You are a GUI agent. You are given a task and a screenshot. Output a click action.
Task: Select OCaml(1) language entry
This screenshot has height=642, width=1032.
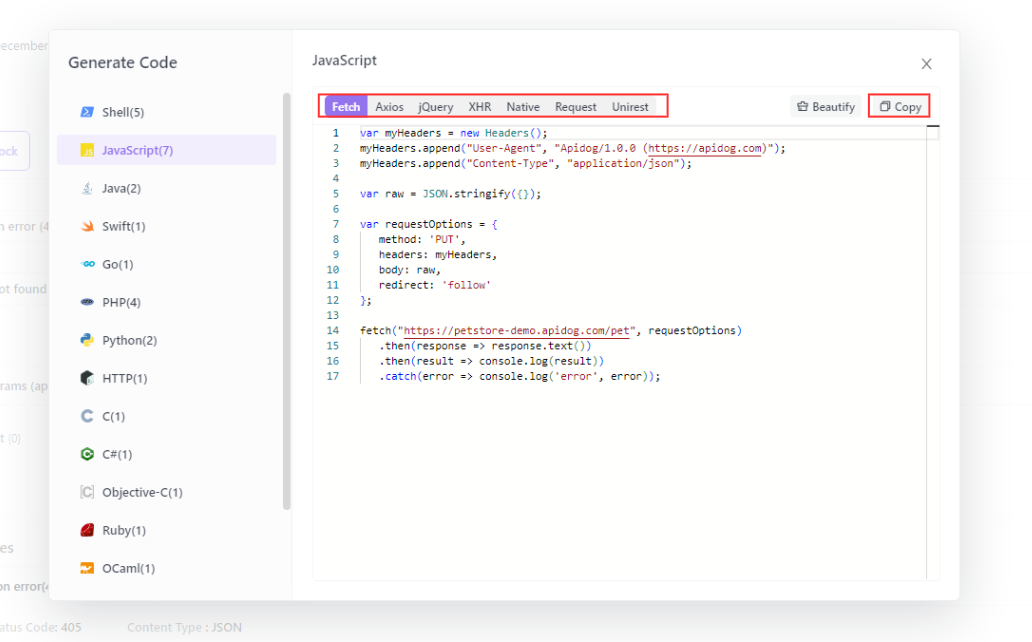167,568
